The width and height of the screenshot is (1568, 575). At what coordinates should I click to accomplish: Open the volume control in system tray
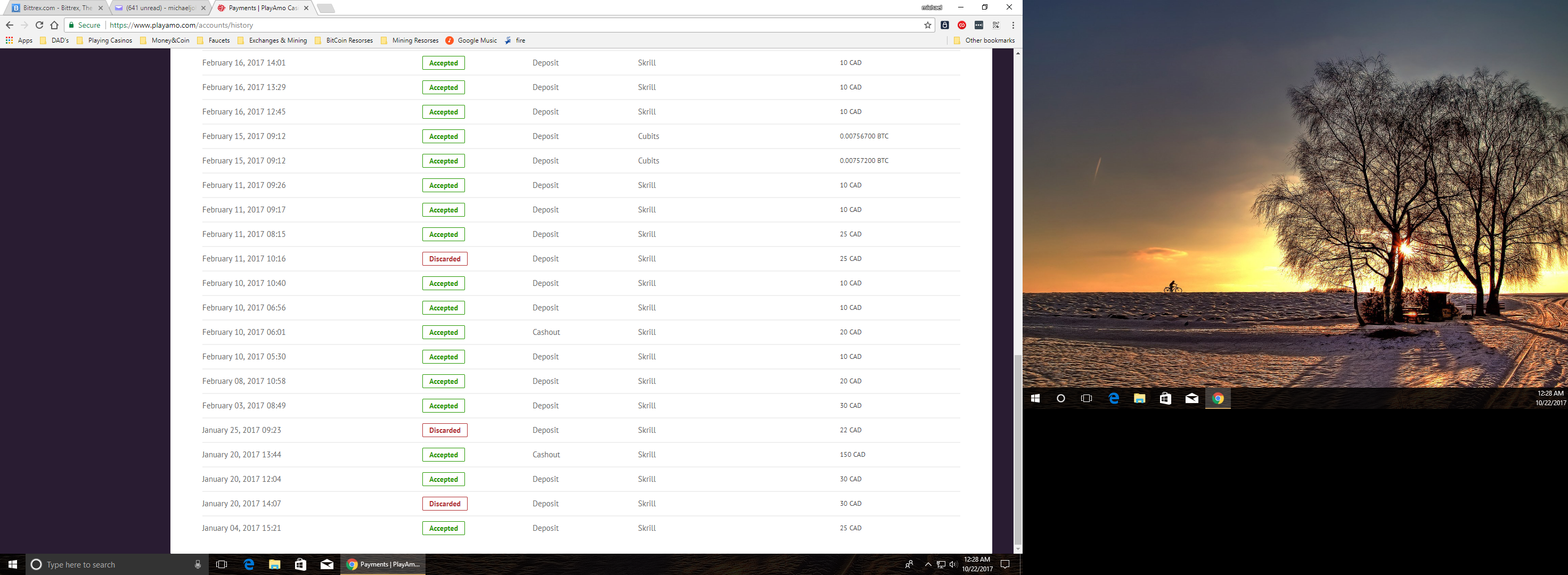point(953,565)
